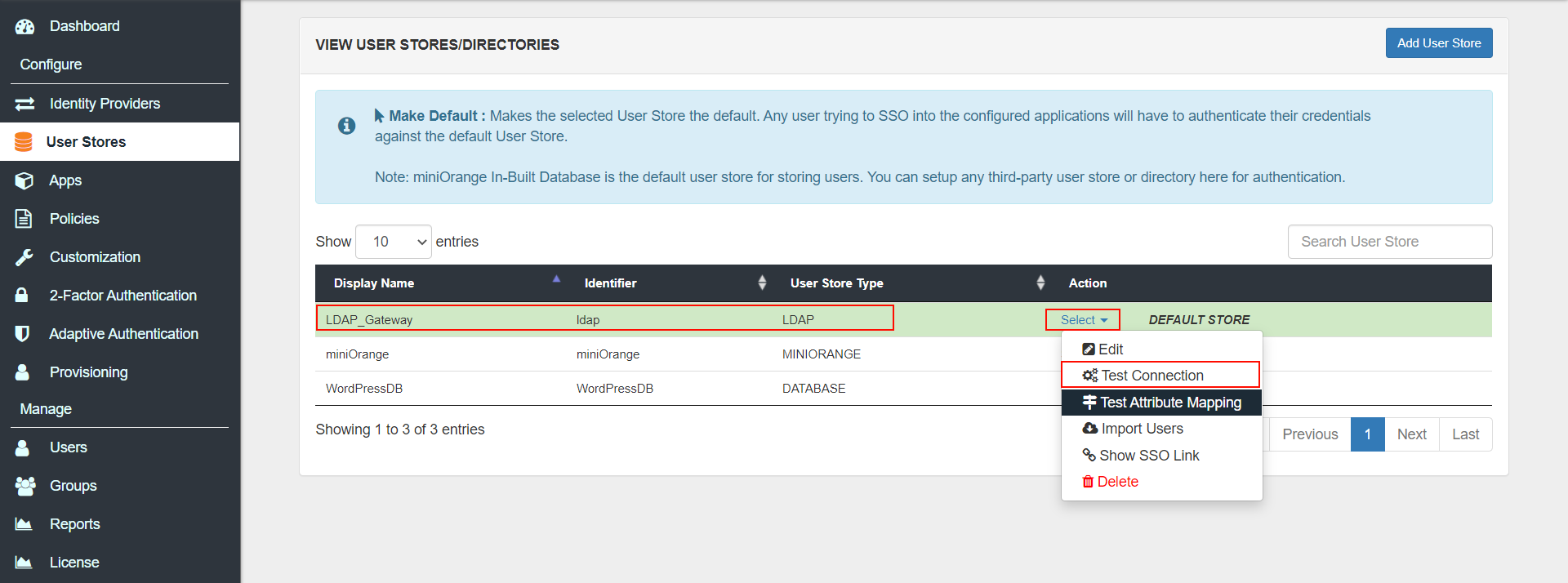Click the Users person icon
This screenshot has height=583, width=1568.
tap(22, 447)
